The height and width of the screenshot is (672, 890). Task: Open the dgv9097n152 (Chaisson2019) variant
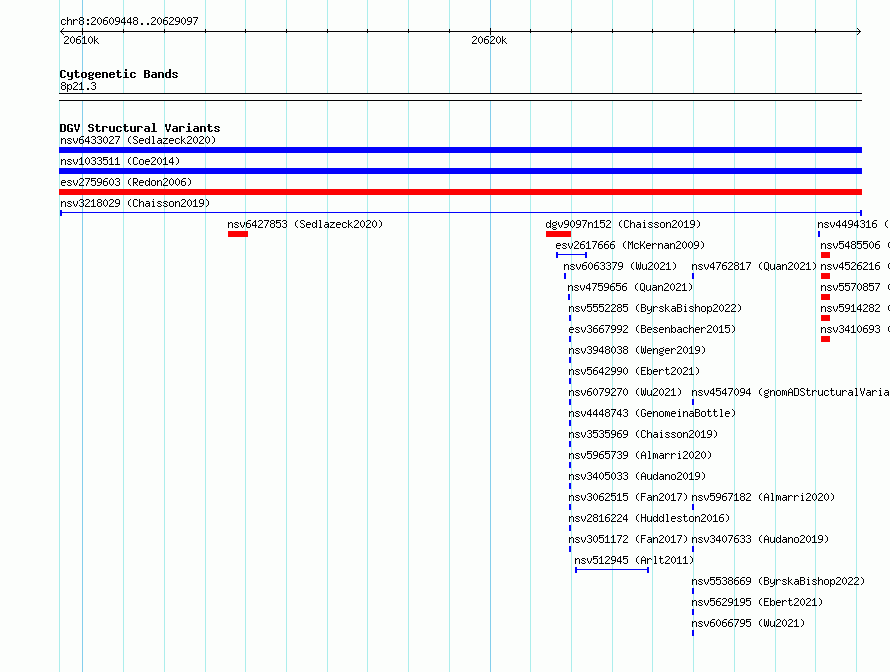click(x=623, y=224)
